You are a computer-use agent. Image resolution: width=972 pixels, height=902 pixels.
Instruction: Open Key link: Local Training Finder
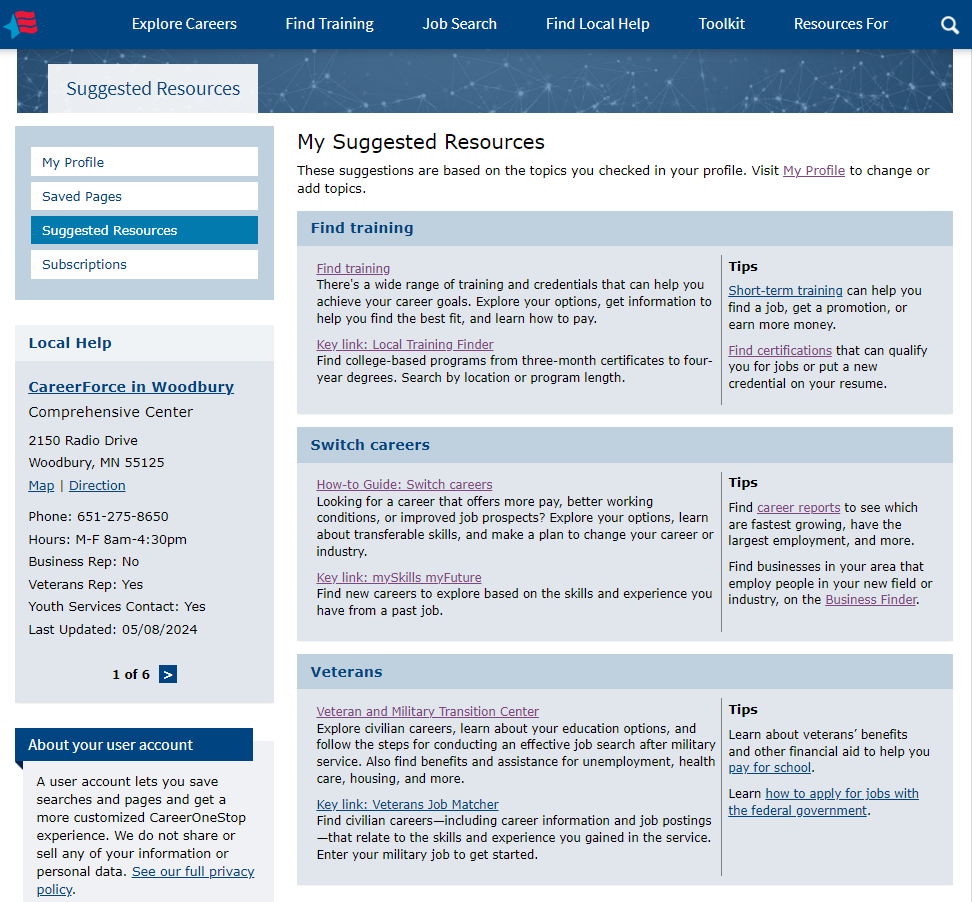405,345
